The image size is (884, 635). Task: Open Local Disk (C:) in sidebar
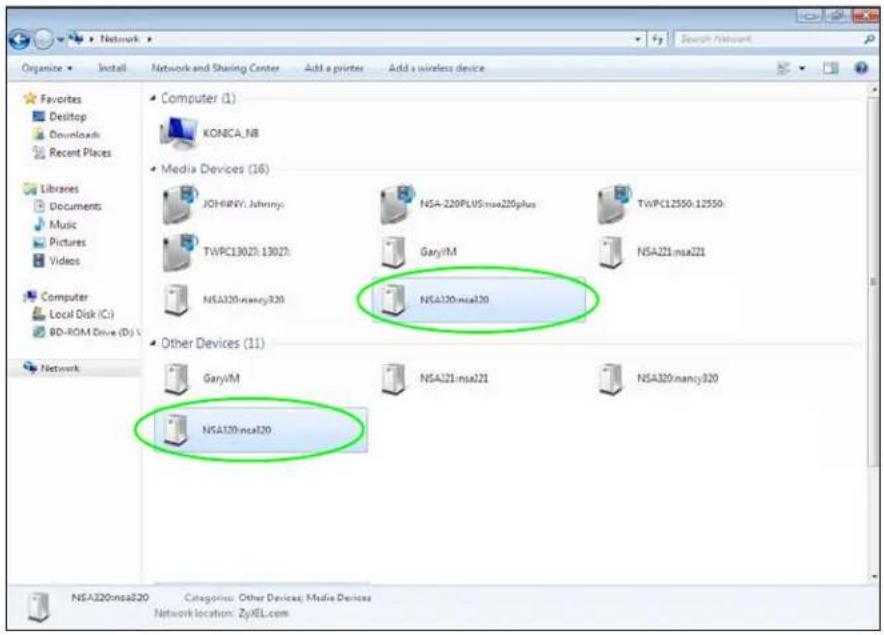(81, 314)
